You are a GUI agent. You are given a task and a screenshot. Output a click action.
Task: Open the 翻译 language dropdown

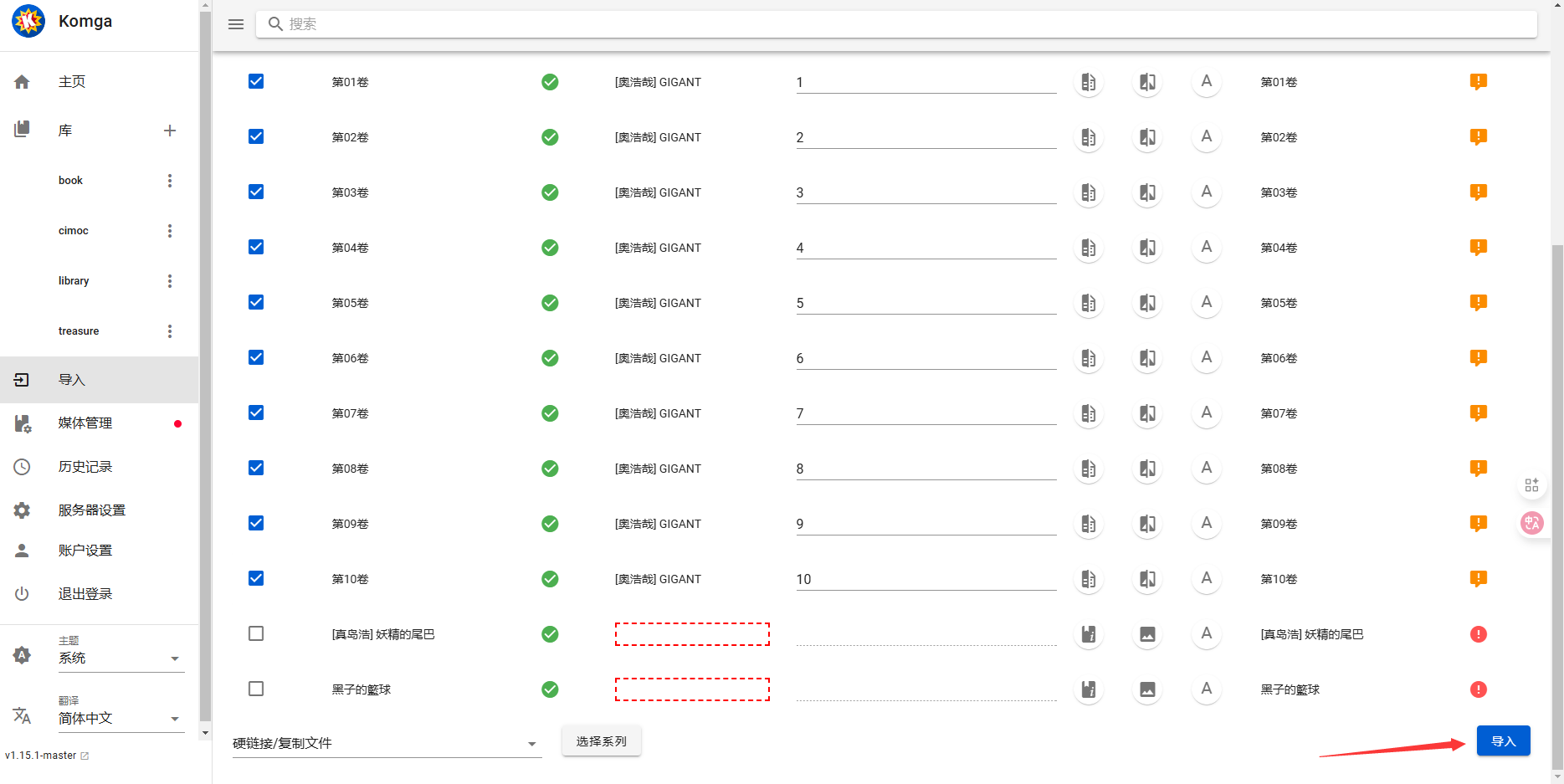[x=121, y=719]
